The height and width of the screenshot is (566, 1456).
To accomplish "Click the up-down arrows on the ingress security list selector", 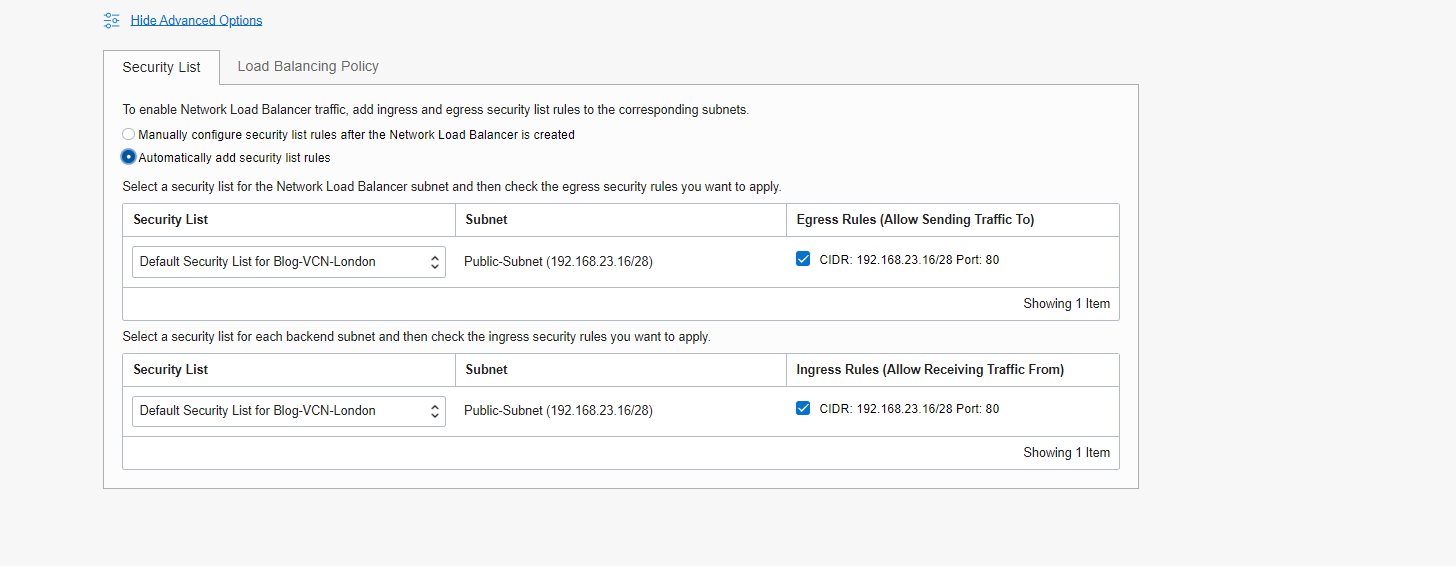I will (434, 411).
